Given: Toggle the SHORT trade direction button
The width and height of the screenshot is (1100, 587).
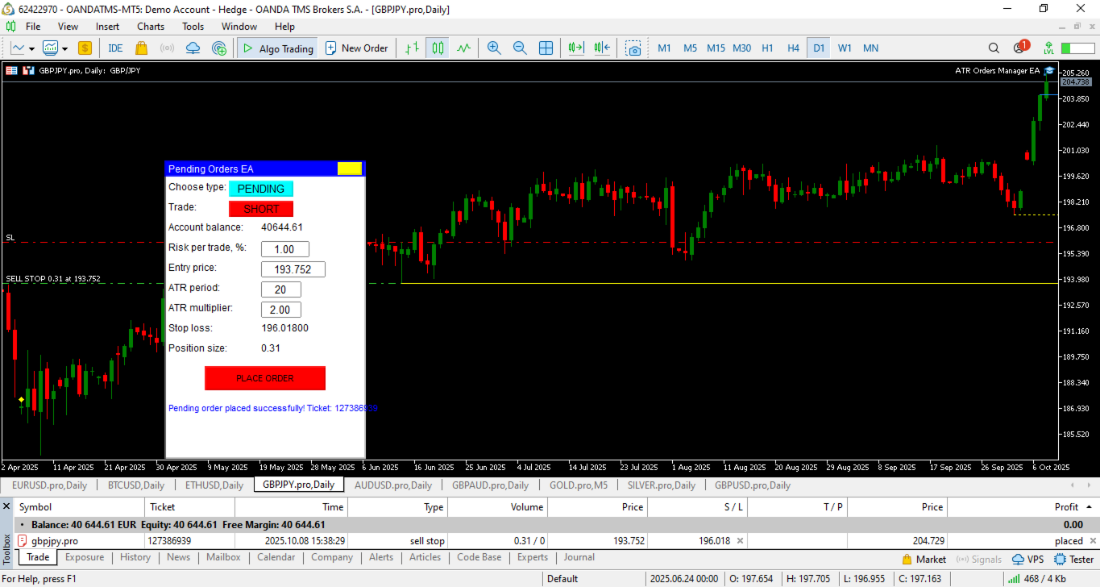Looking at the screenshot, I should (x=261, y=209).
